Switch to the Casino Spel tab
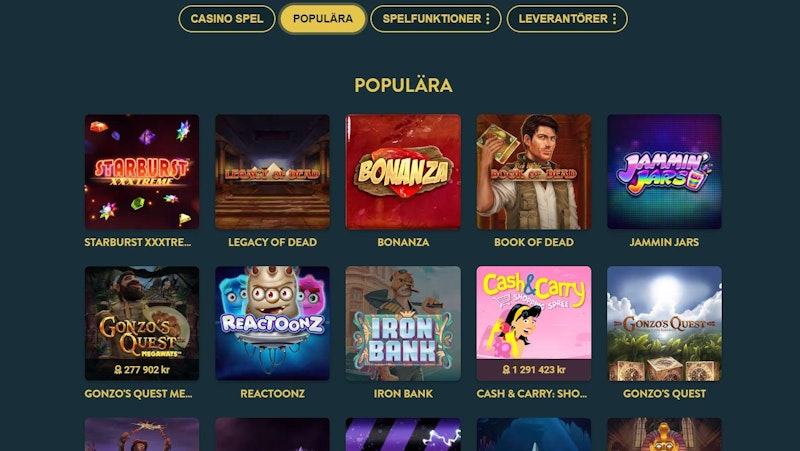 (227, 19)
